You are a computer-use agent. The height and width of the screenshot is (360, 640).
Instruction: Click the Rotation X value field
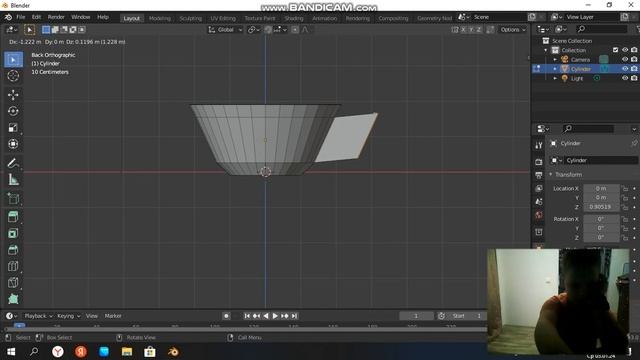601,219
